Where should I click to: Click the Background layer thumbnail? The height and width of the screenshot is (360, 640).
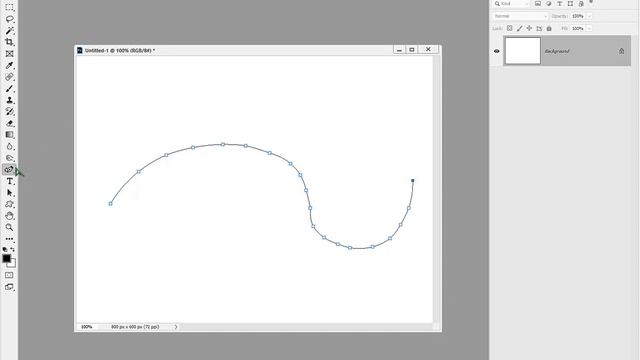click(522, 51)
